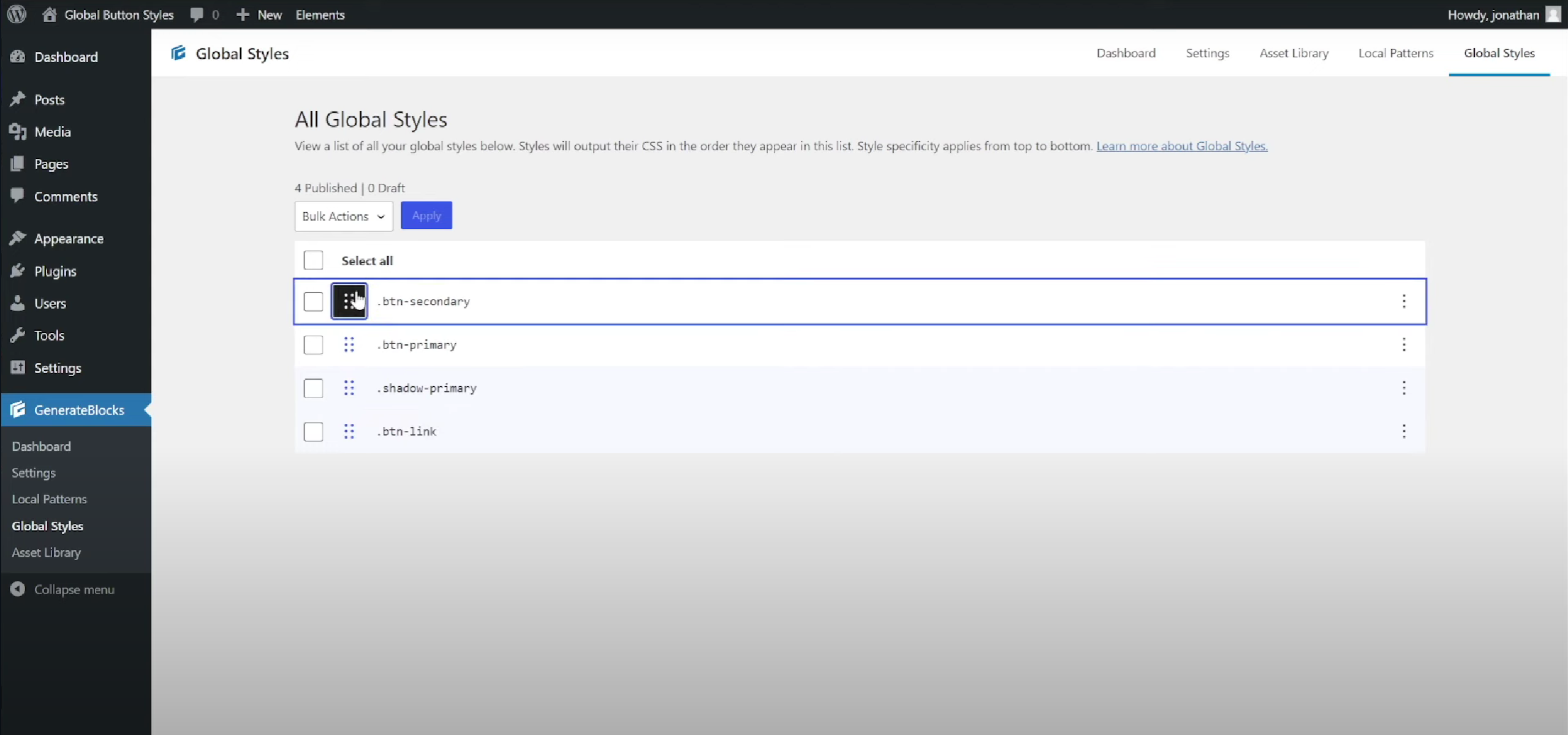
Task: Click the comments bubble icon in admin bar
Action: (x=197, y=15)
